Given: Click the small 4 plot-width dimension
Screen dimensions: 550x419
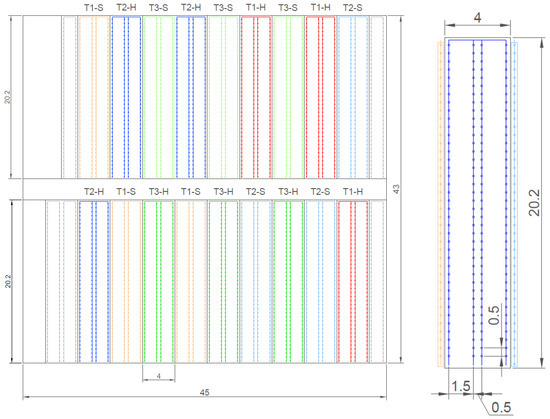Looking at the screenshot, I should 159,376.
